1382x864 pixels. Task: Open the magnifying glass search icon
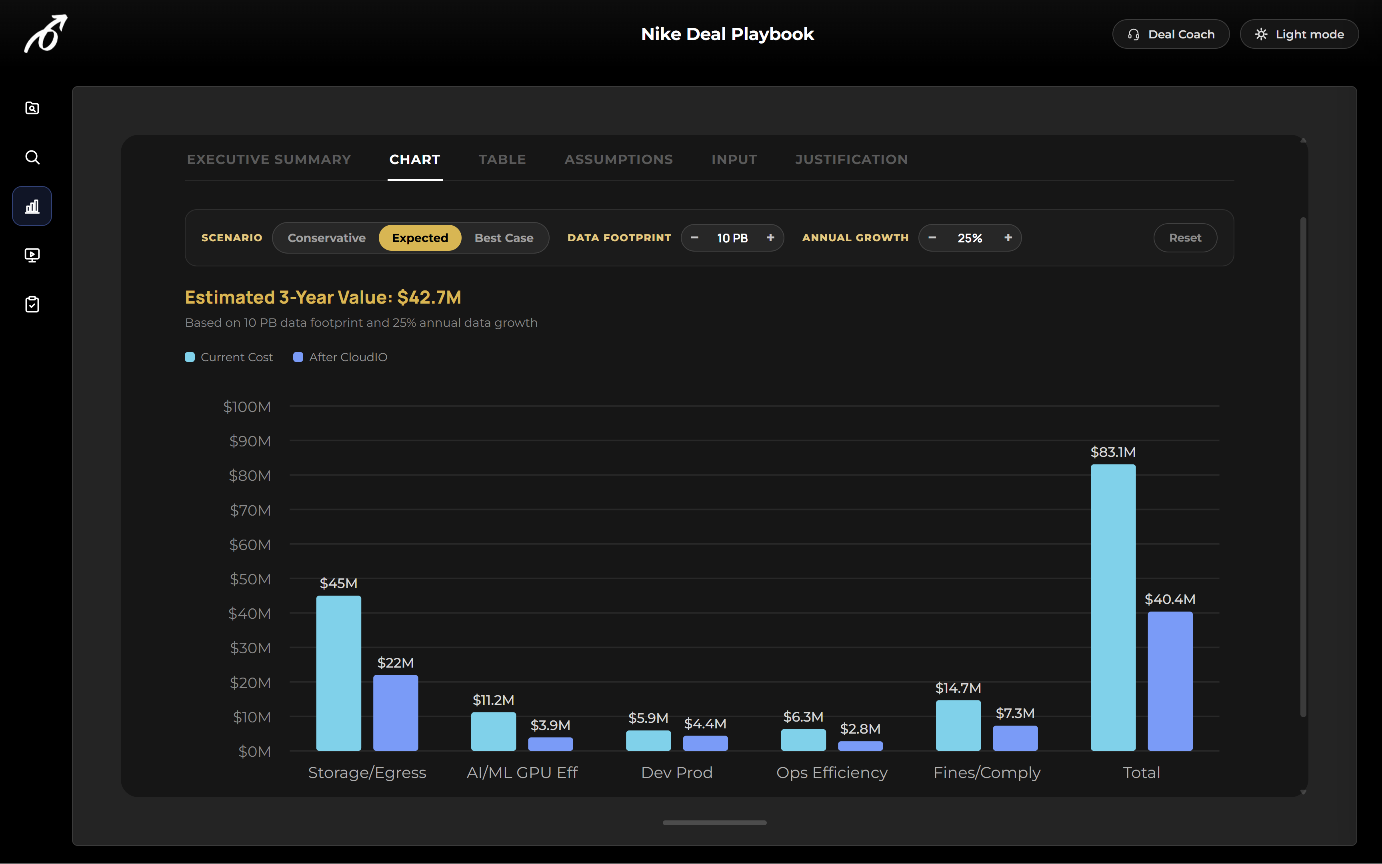click(x=32, y=157)
